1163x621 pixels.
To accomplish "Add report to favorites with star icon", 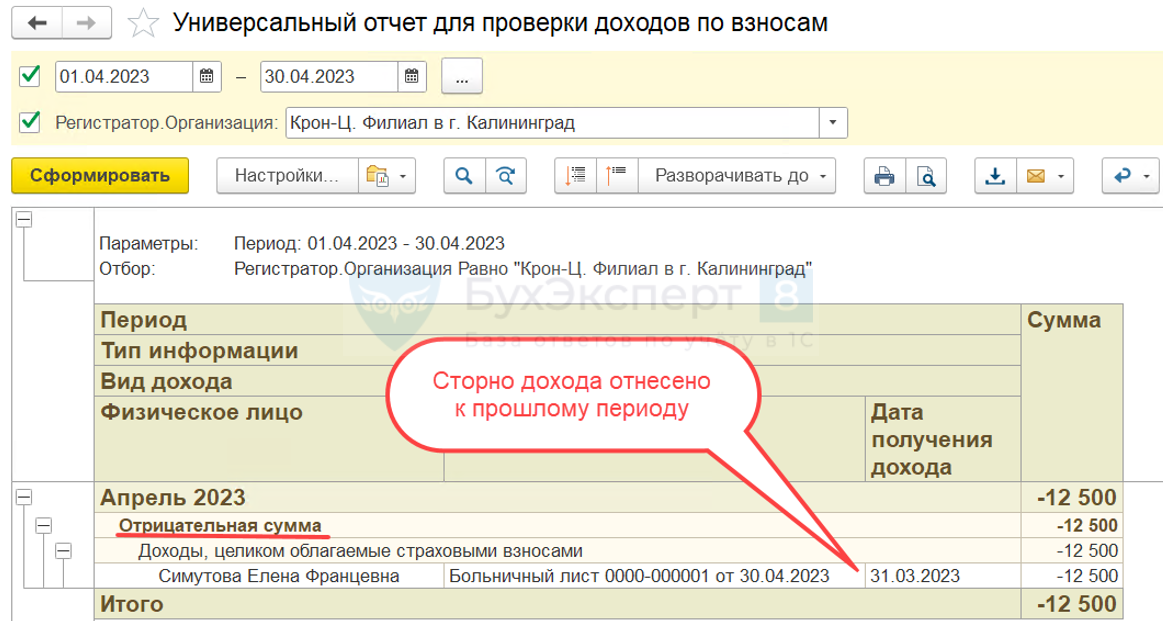I will click(x=145, y=23).
